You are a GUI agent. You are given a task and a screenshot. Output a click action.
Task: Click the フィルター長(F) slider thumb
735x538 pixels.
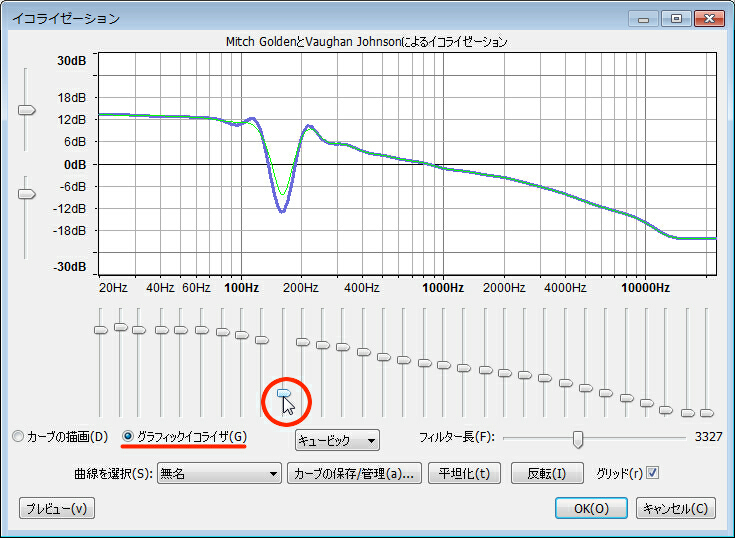[x=578, y=439]
